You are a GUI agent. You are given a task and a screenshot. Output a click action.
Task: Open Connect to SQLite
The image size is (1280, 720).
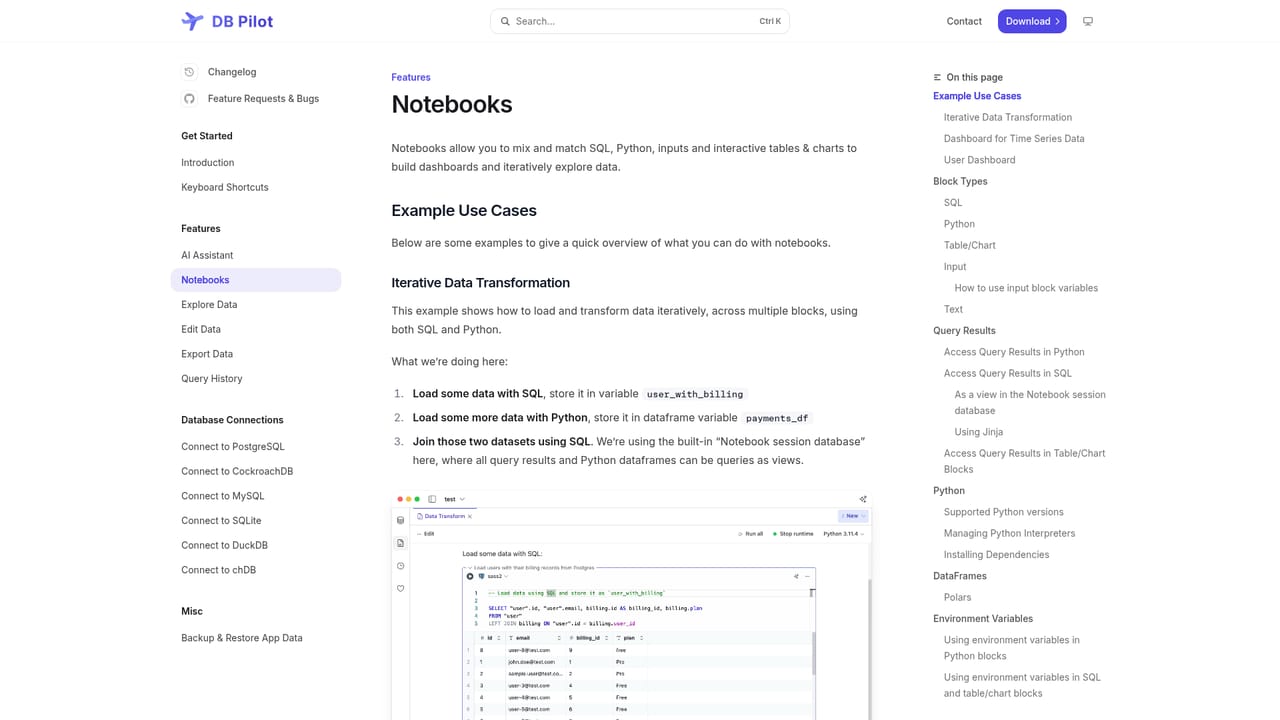click(x=221, y=521)
